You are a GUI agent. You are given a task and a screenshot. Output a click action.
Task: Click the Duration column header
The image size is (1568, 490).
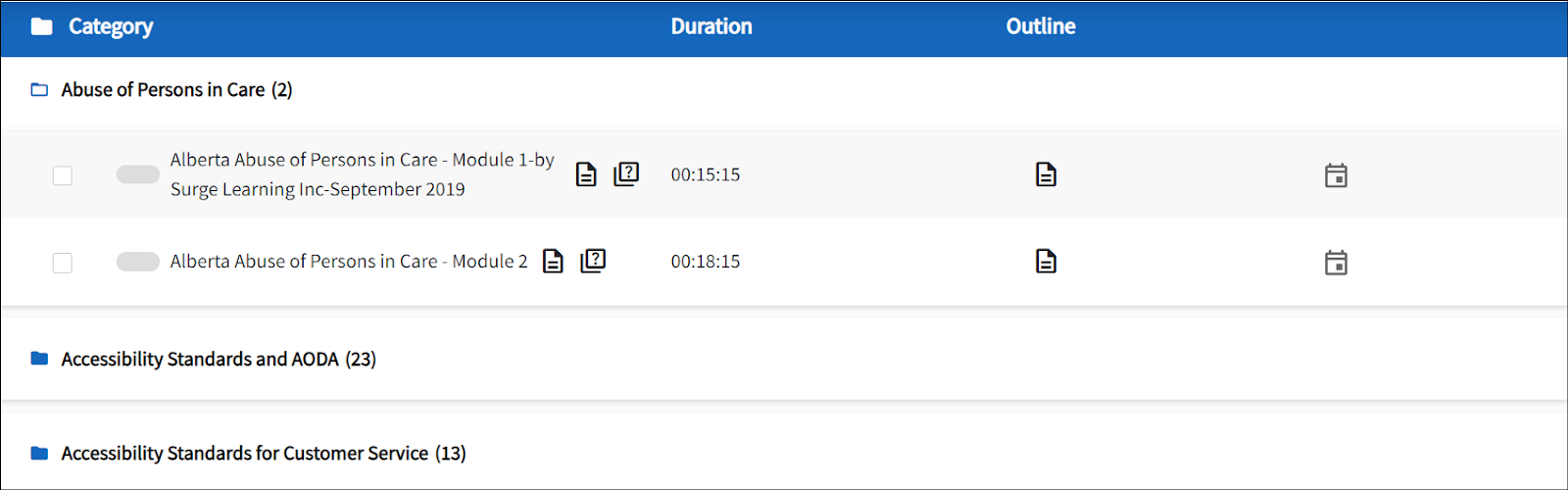pyautogui.click(x=711, y=26)
